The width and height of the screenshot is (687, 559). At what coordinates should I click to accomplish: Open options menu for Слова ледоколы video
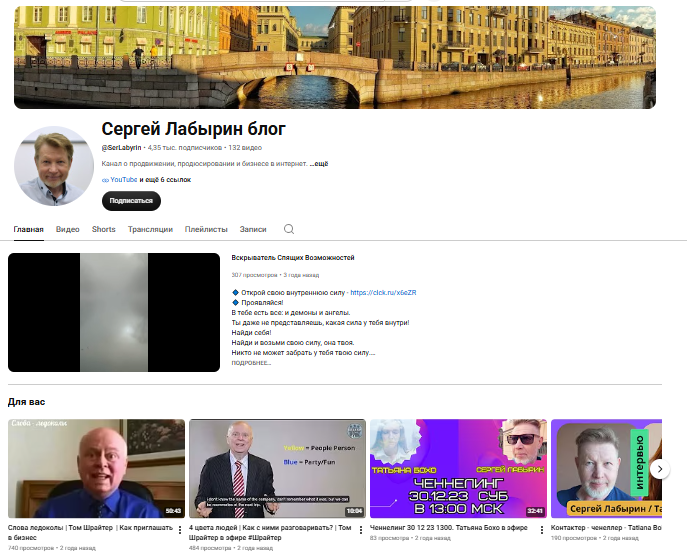180,530
